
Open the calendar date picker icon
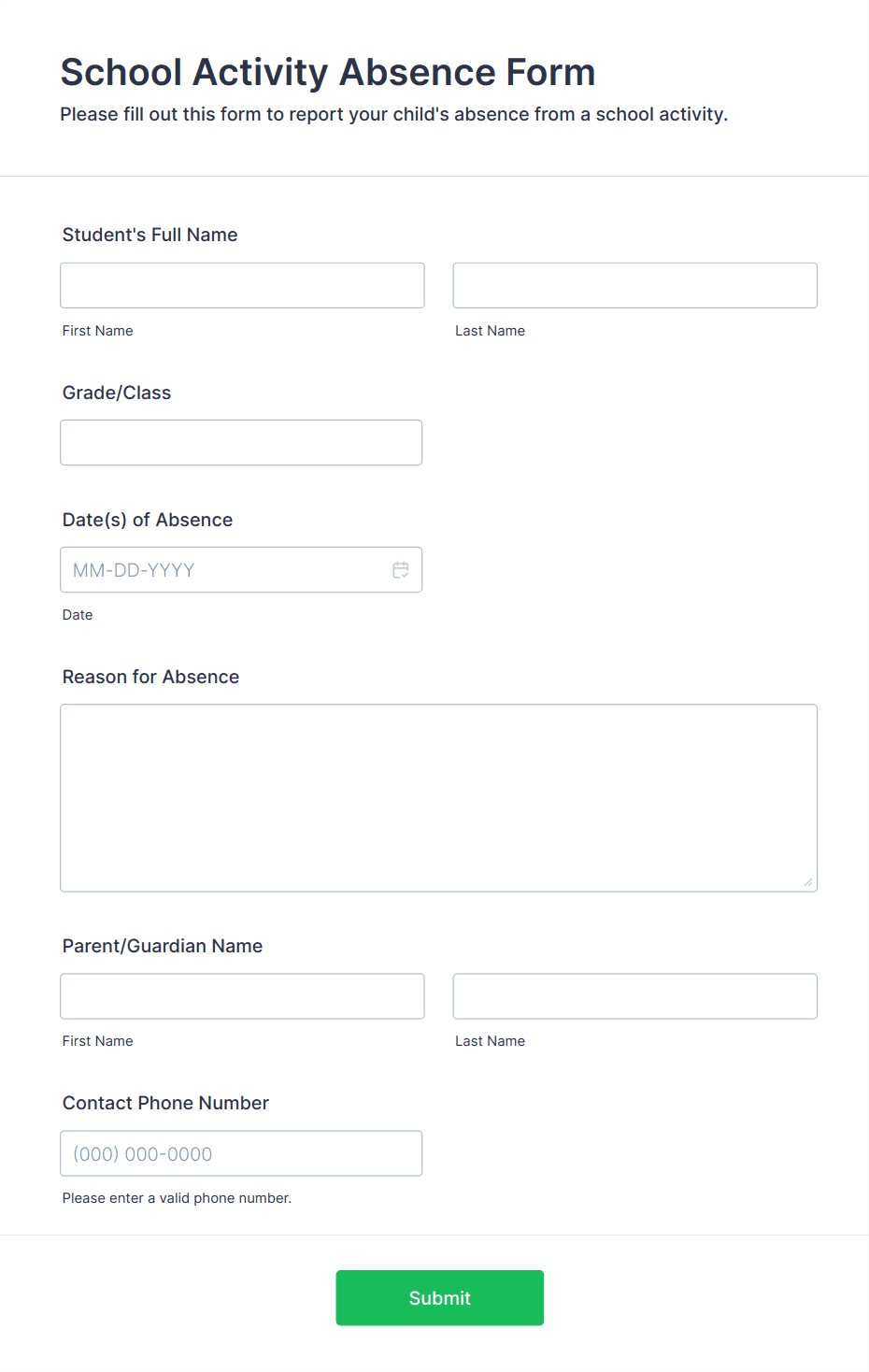click(x=401, y=569)
